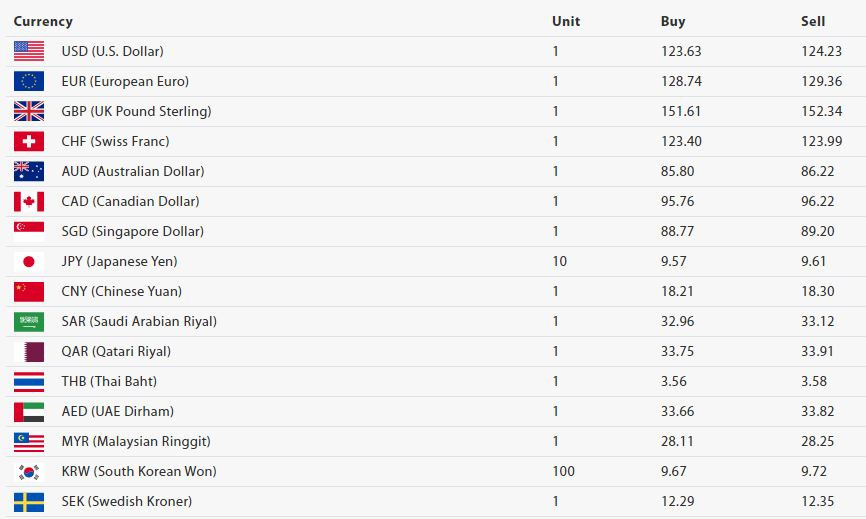Click the Unit column header
The image size is (866, 519).
566,22
